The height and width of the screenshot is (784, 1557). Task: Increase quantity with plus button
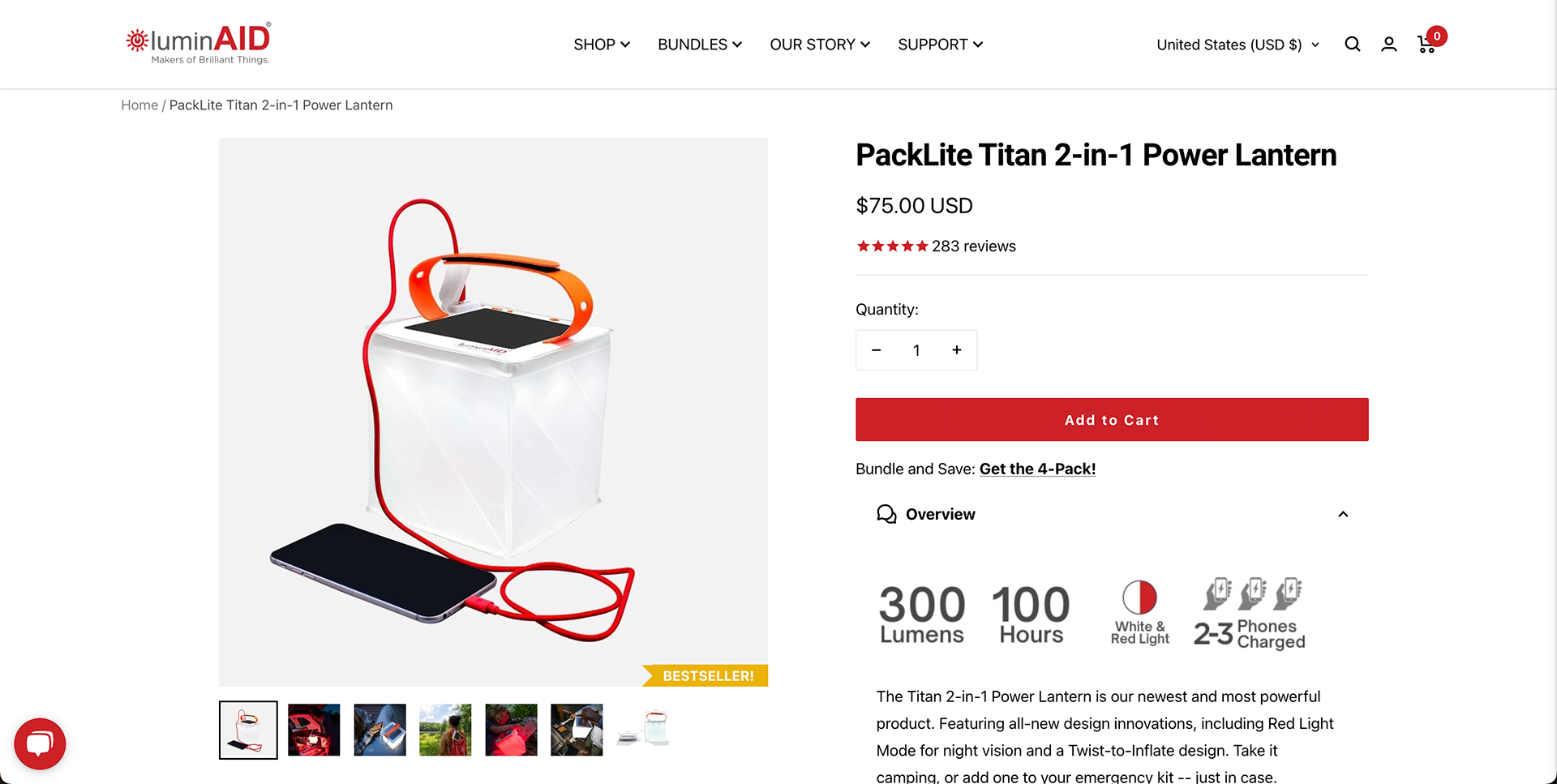[x=957, y=350]
